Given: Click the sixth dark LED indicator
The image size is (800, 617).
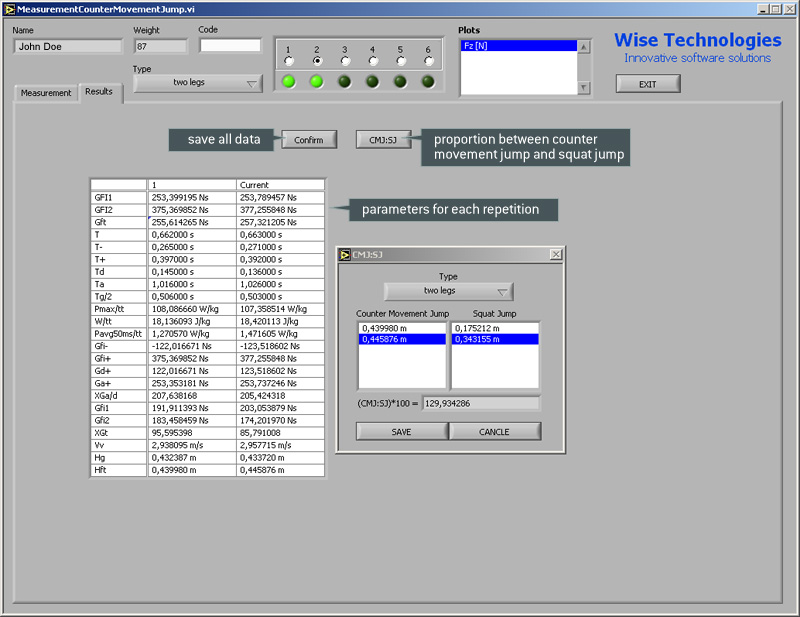Looking at the screenshot, I should pyautogui.click(x=428, y=82).
